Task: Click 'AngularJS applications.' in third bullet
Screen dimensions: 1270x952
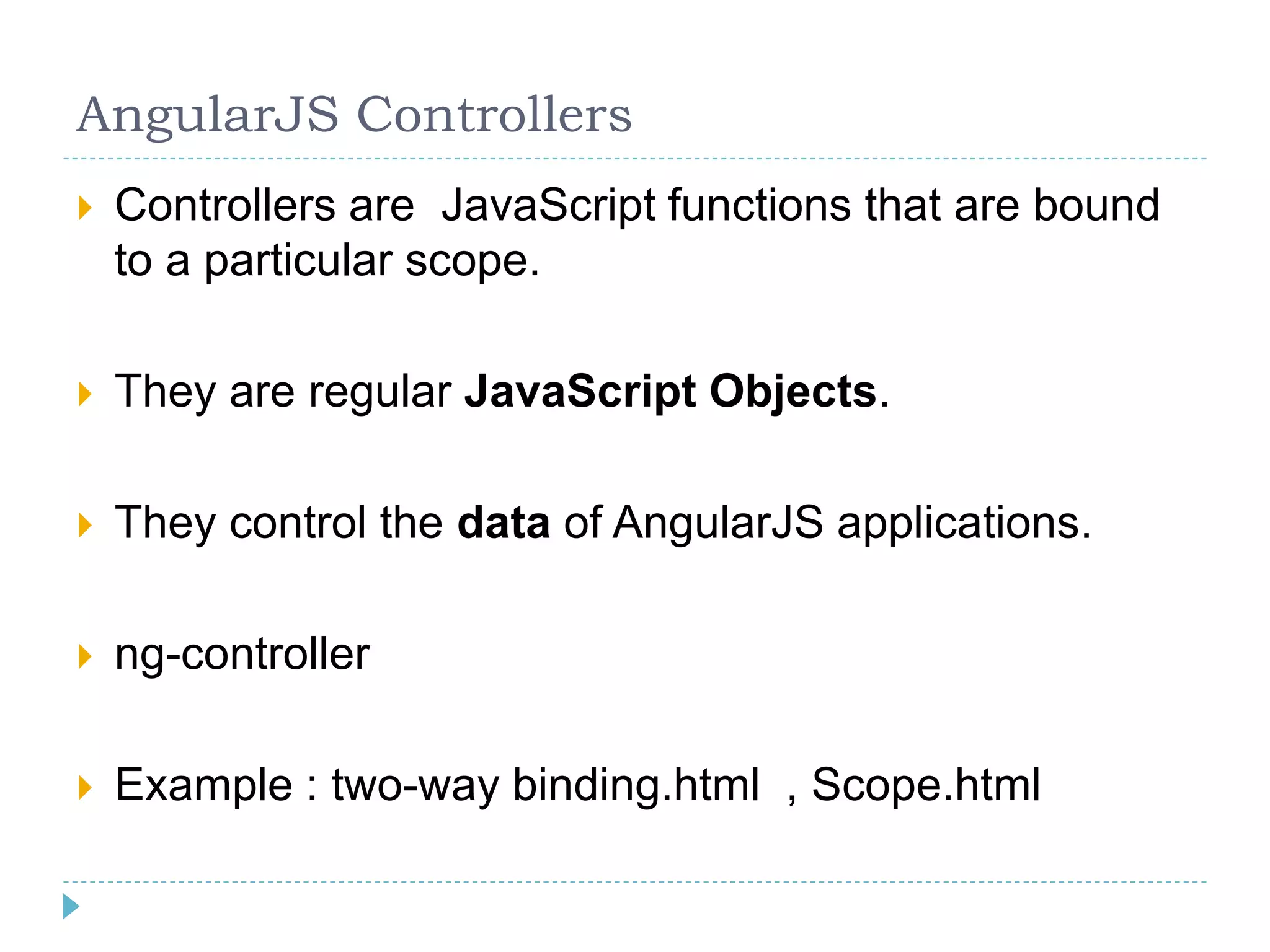Action: [x=852, y=524]
